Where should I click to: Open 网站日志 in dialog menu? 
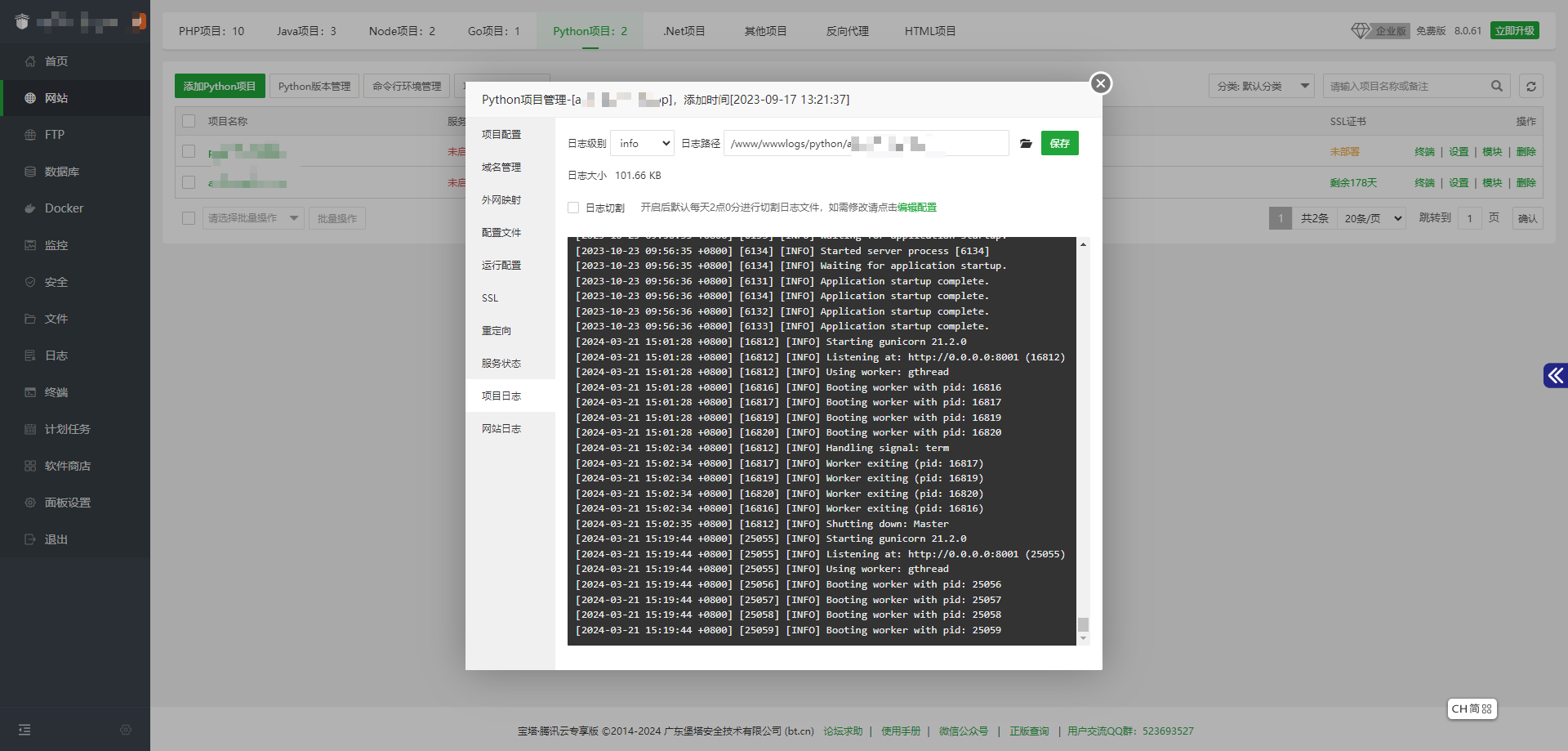point(510,428)
